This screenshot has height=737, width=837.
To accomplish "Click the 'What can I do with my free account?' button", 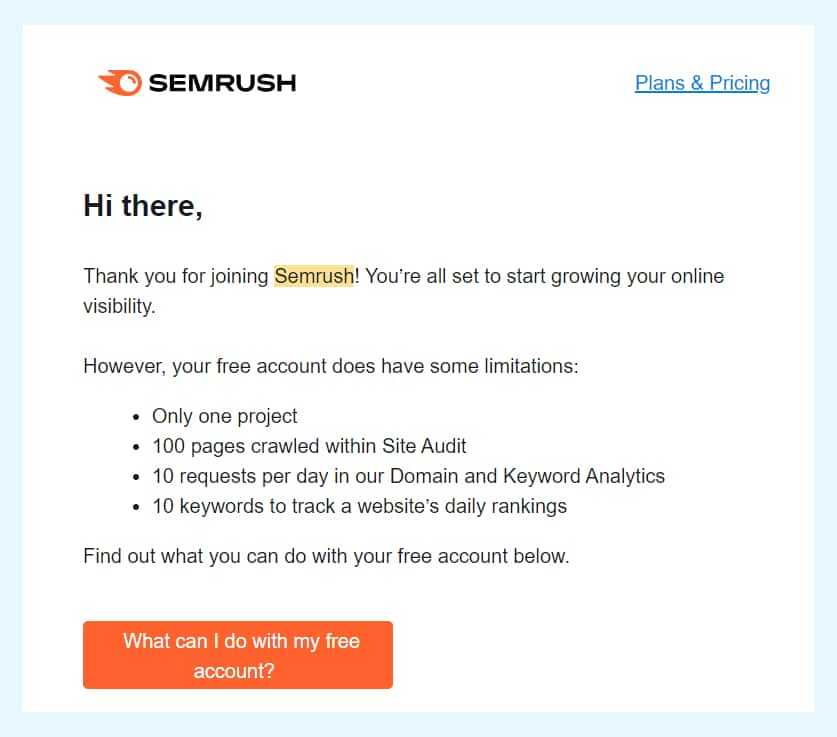I will pos(238,655).
